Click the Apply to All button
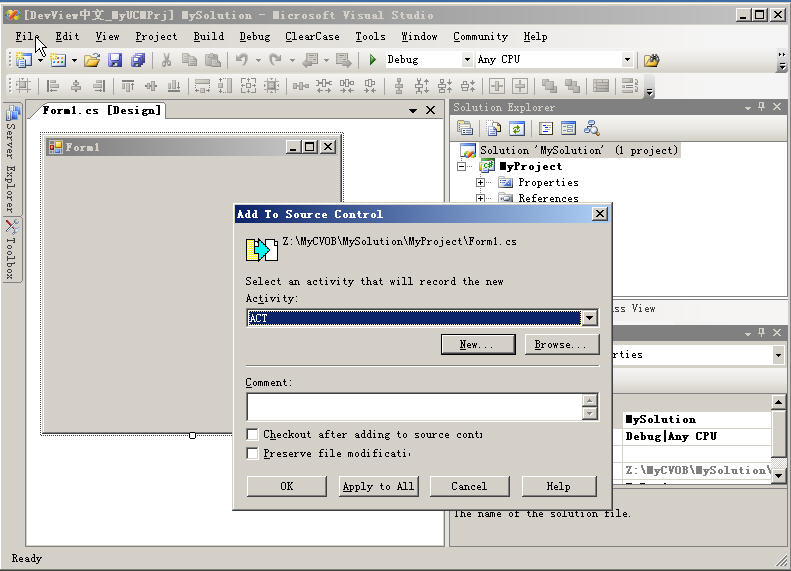Image resolution: width=791 pixels, height=571 pixels. tap(378, 486)
